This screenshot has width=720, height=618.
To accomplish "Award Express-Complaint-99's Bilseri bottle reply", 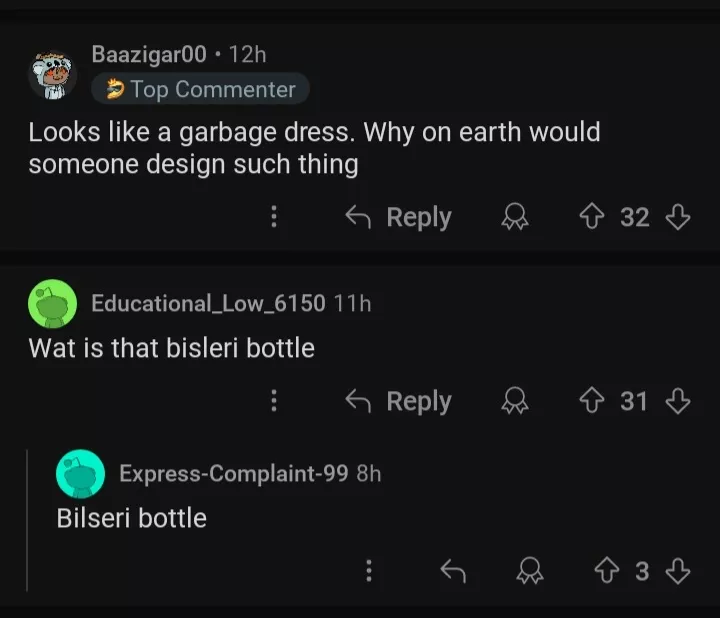I will [x=530, y=571].
